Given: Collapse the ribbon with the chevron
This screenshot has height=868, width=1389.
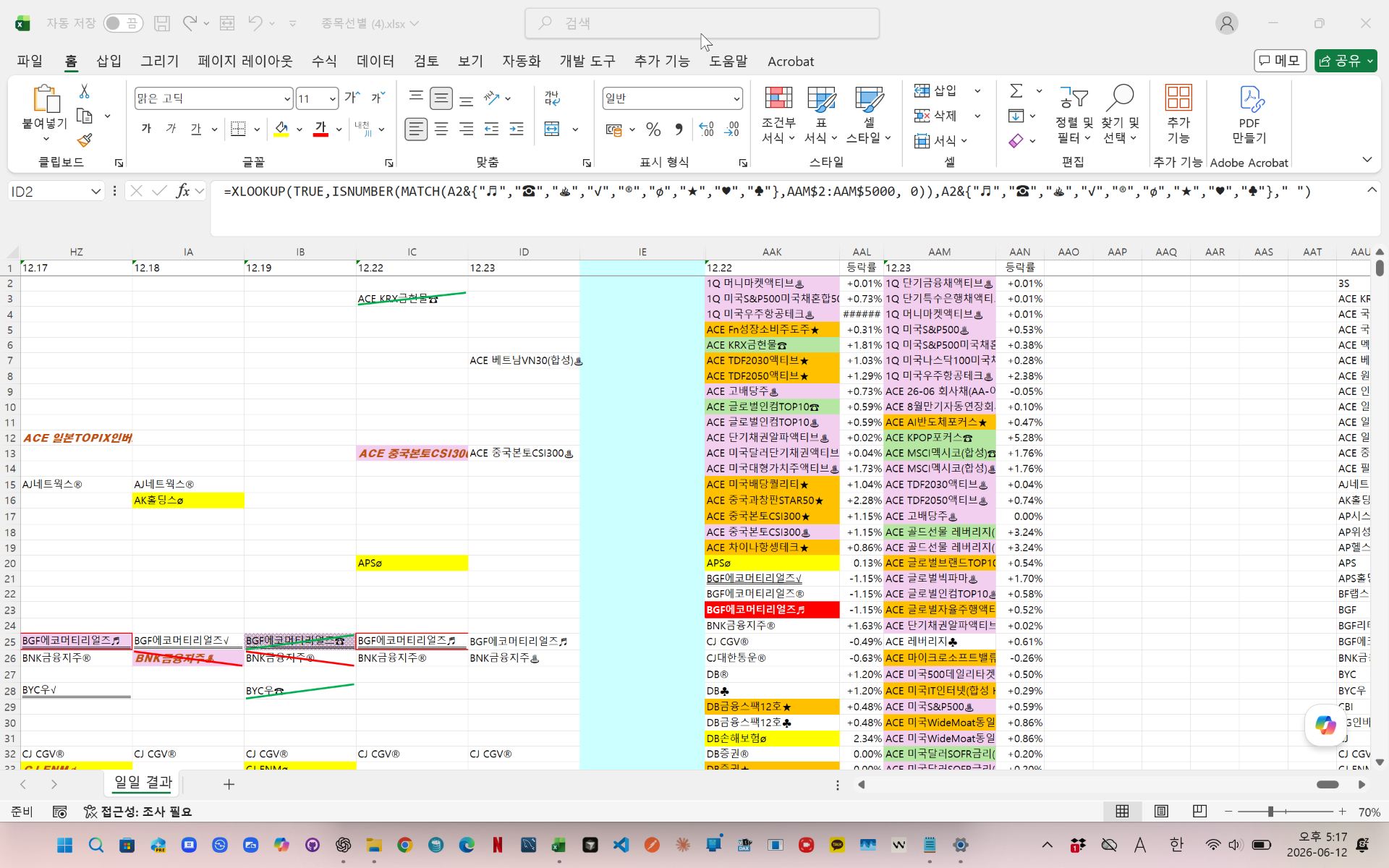Looking at the screenshot, I should pos(1367,160).
